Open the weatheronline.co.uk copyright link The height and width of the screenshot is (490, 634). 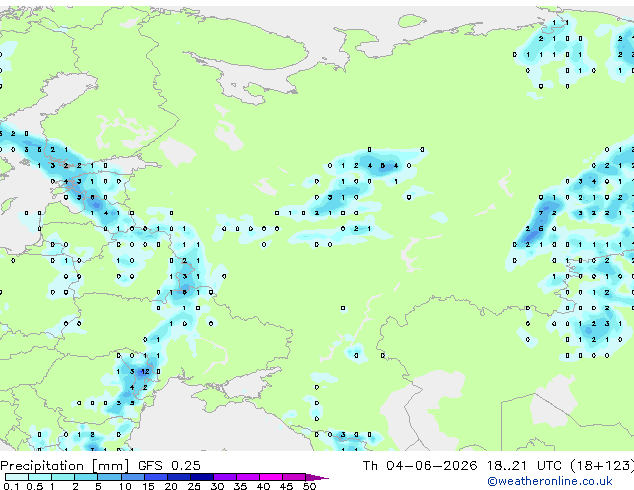coord(550,481)
